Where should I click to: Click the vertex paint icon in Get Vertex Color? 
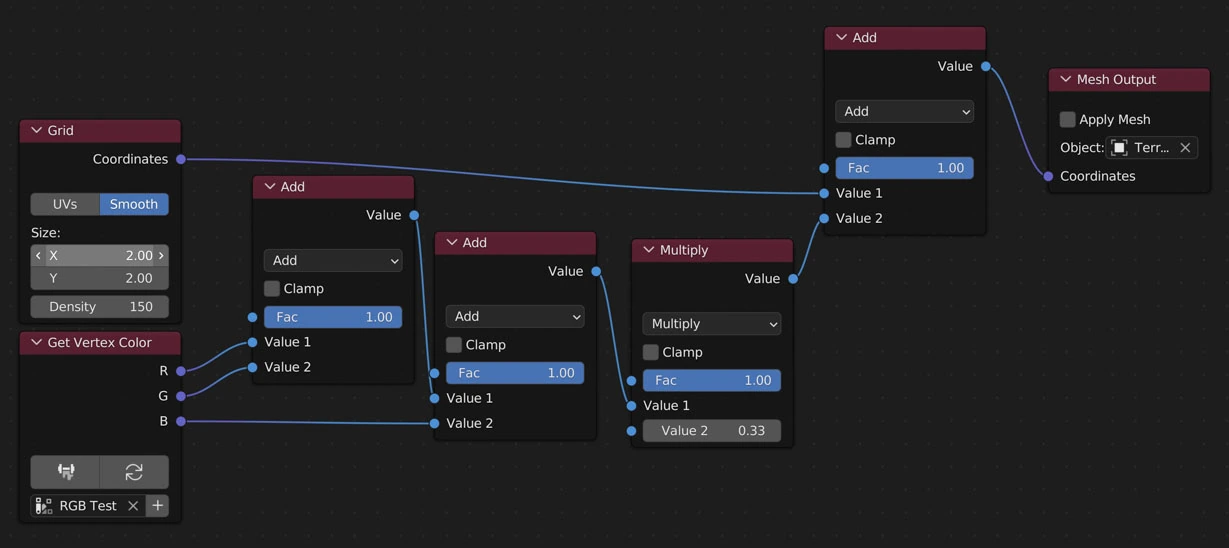pos(66,472)
